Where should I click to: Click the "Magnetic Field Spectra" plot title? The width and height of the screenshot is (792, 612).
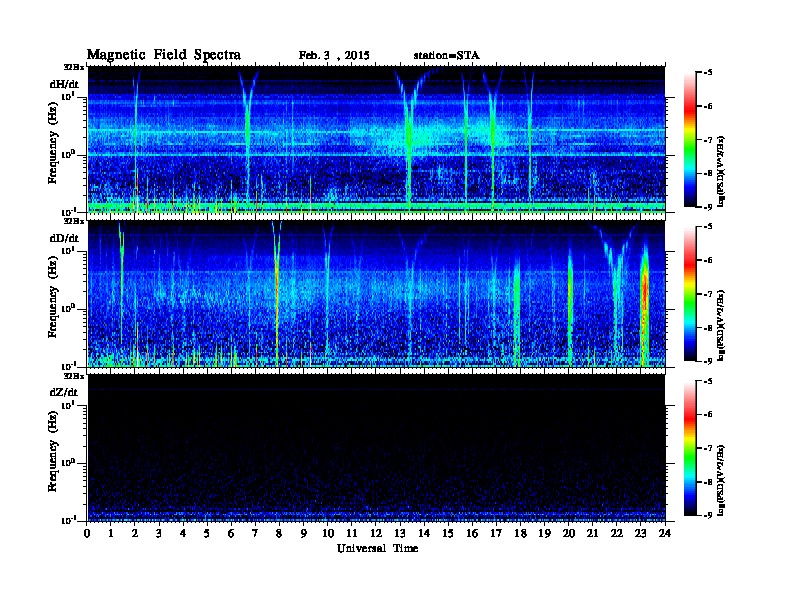click(x=164, y=55)
